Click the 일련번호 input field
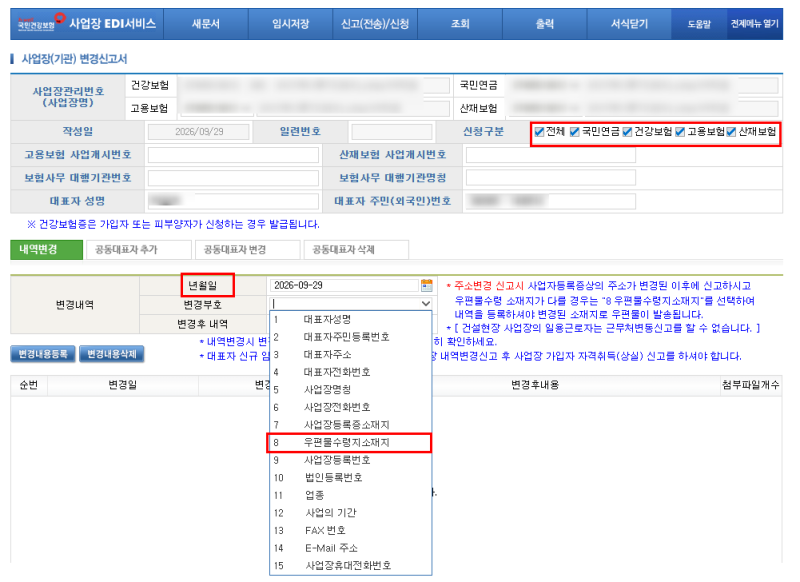The width and height of the screenshot is (800, 582). 392,132
